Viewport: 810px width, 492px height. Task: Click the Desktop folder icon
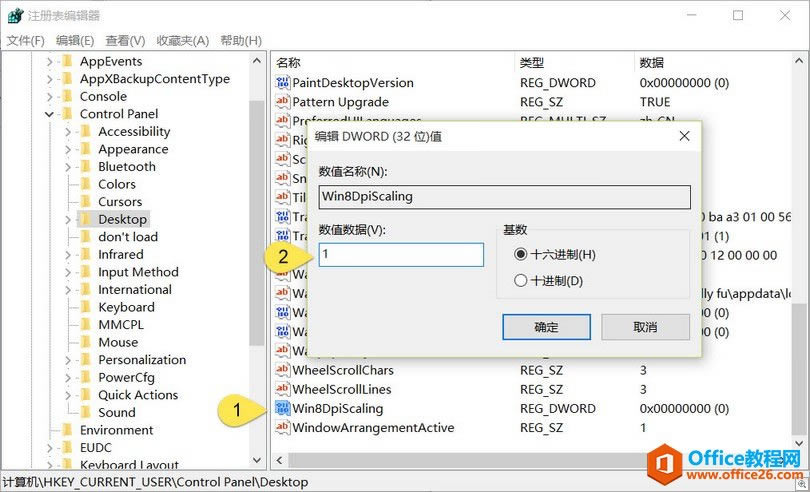[x=86, y=220]
